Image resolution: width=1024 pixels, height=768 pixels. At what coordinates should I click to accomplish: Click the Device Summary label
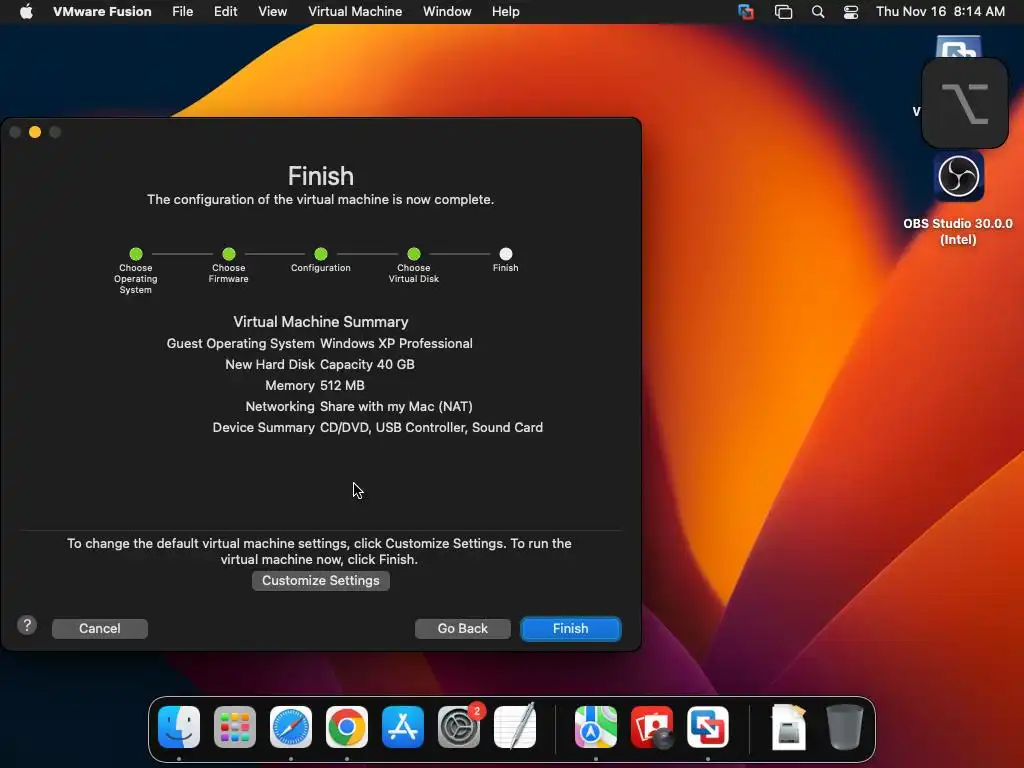263,427
